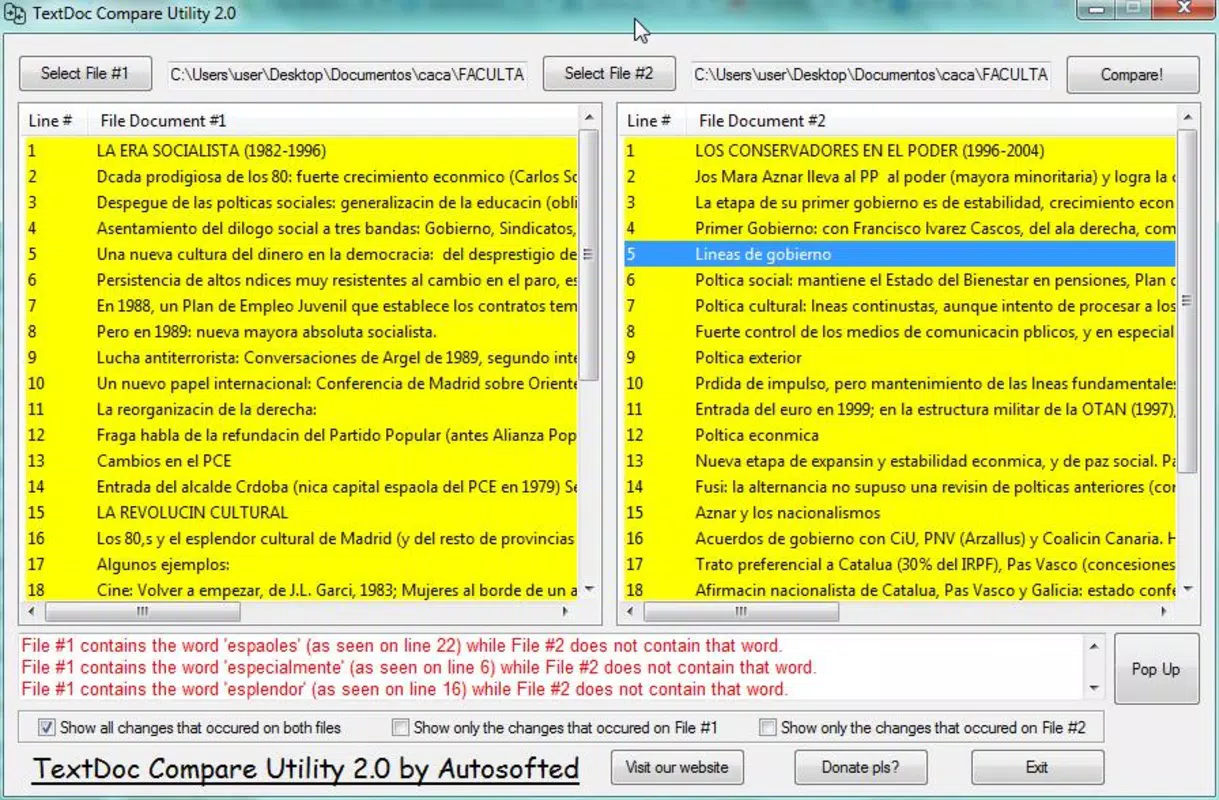This screenshot has height=800, width=1219.
Task: Click Select File #1 button
Action: (x=85, y=73)
